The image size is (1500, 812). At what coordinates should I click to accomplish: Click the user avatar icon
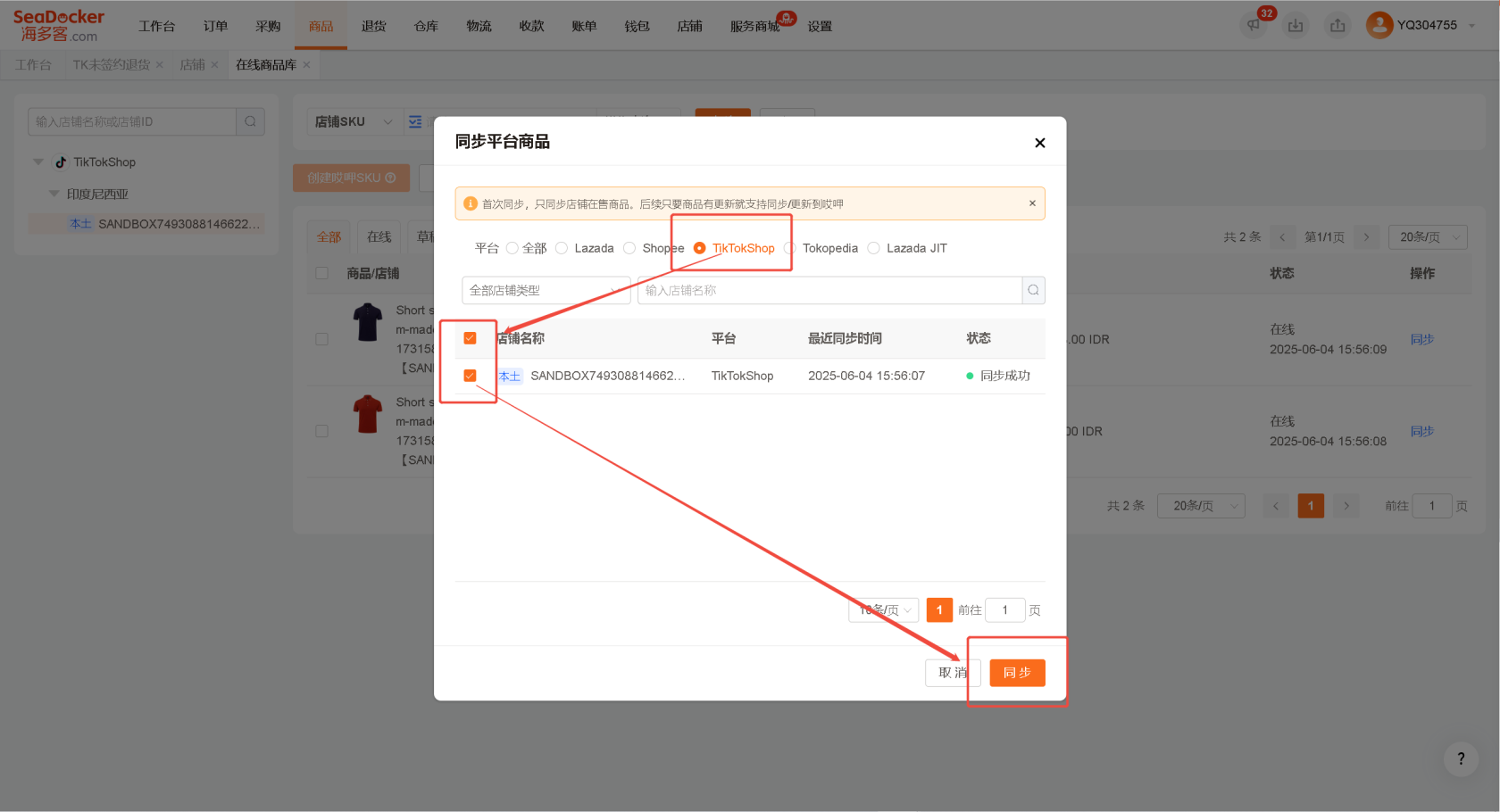coord(1379,25)
